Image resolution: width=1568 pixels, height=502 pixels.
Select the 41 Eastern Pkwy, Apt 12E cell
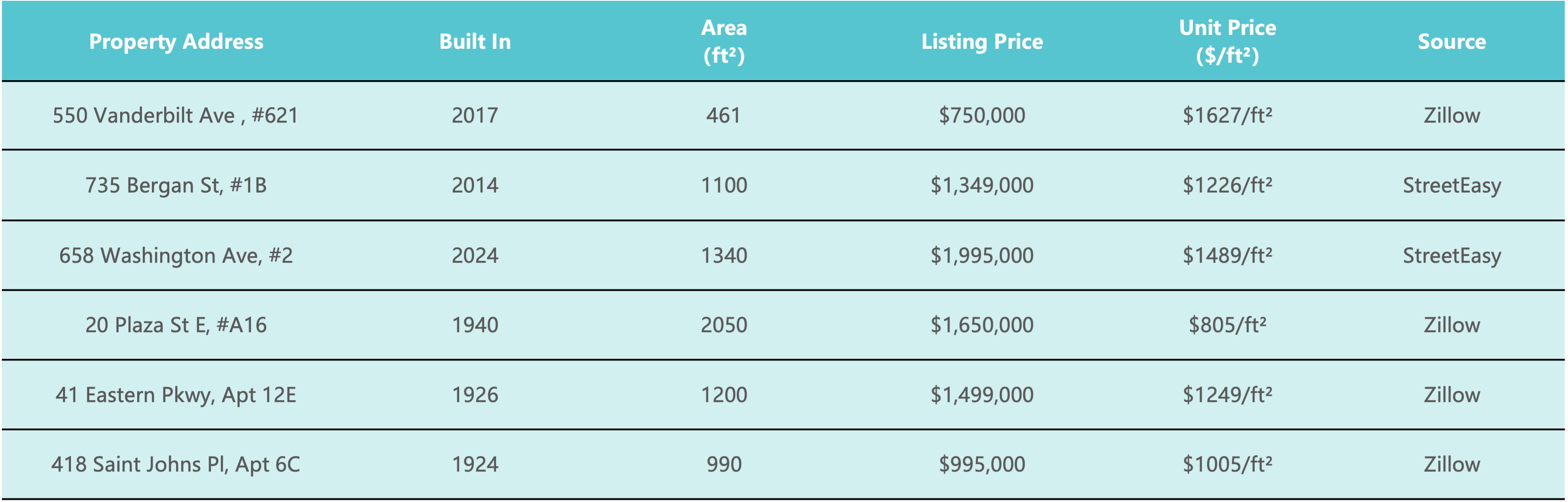point(176,395)
